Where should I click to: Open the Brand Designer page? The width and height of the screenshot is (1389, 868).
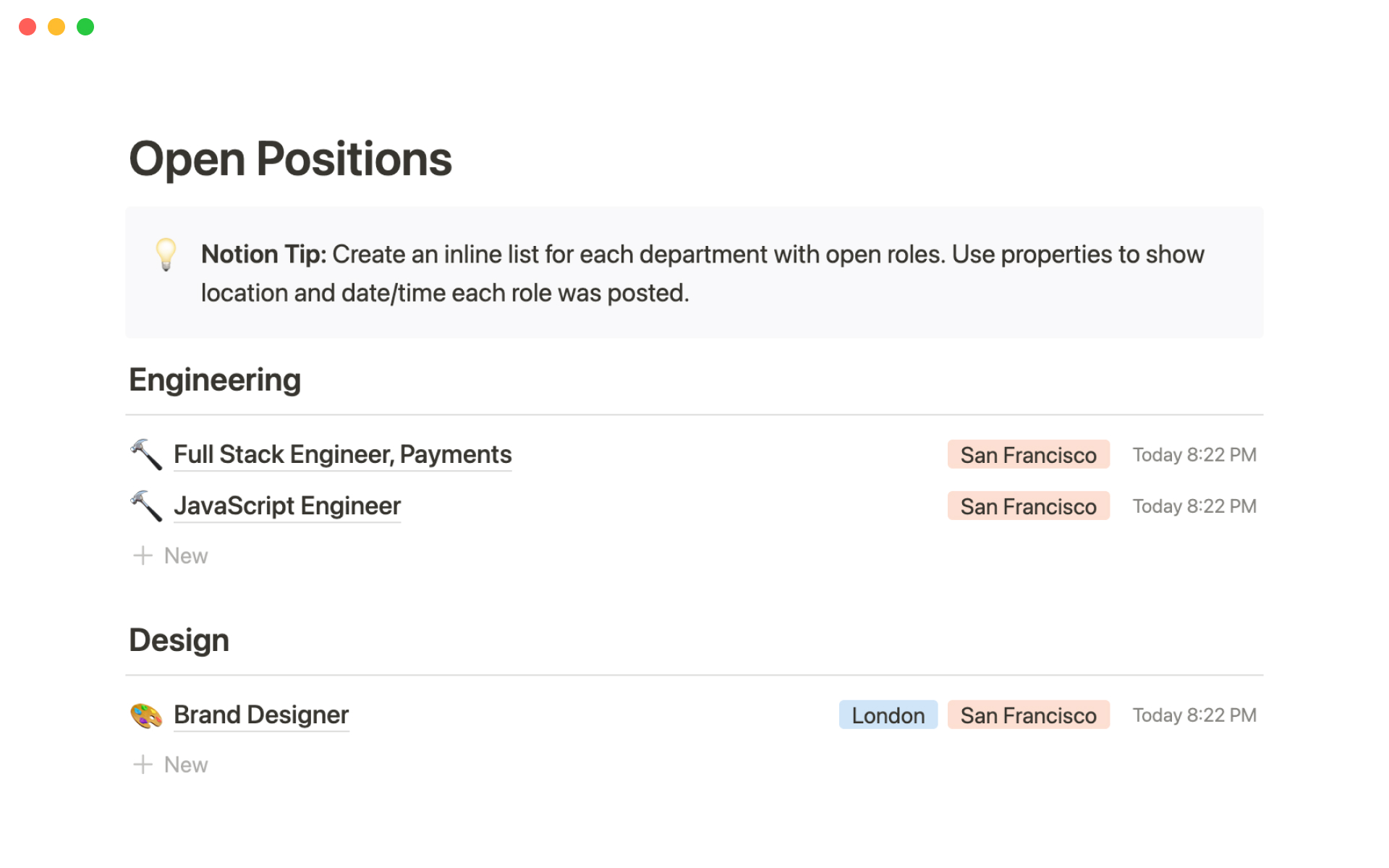(x=261, y=715)
